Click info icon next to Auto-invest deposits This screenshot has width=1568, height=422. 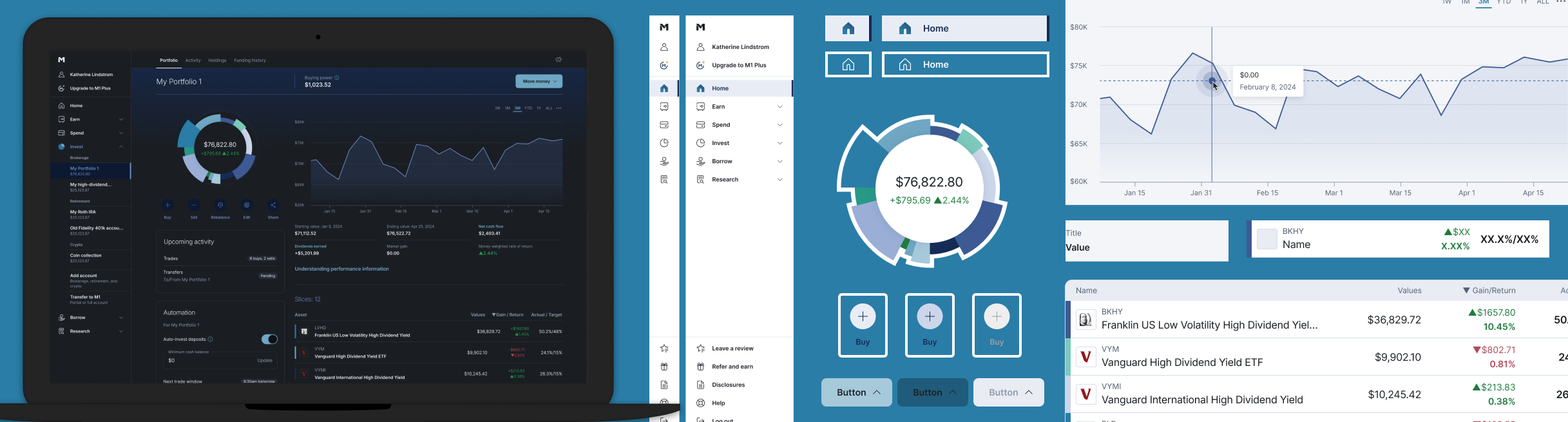211,340
